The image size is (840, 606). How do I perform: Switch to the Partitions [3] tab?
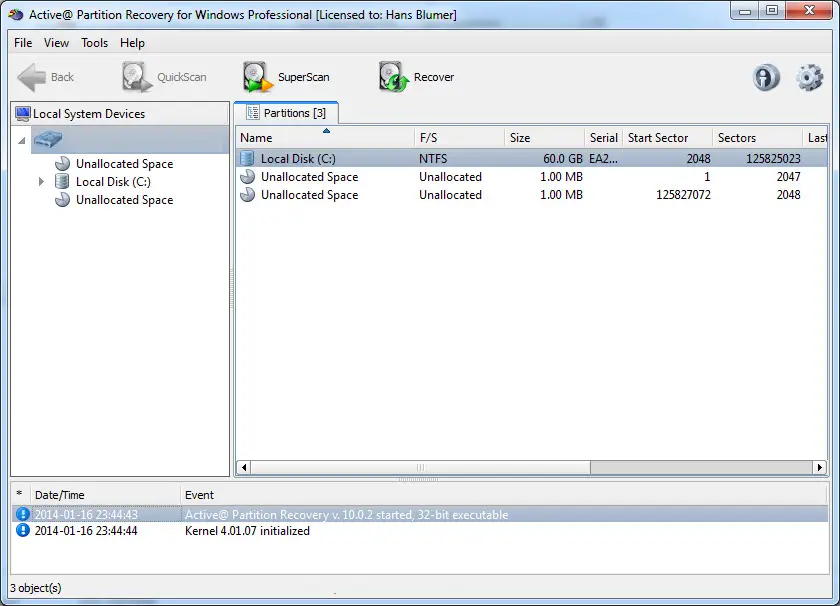click(x=286, y=113)
